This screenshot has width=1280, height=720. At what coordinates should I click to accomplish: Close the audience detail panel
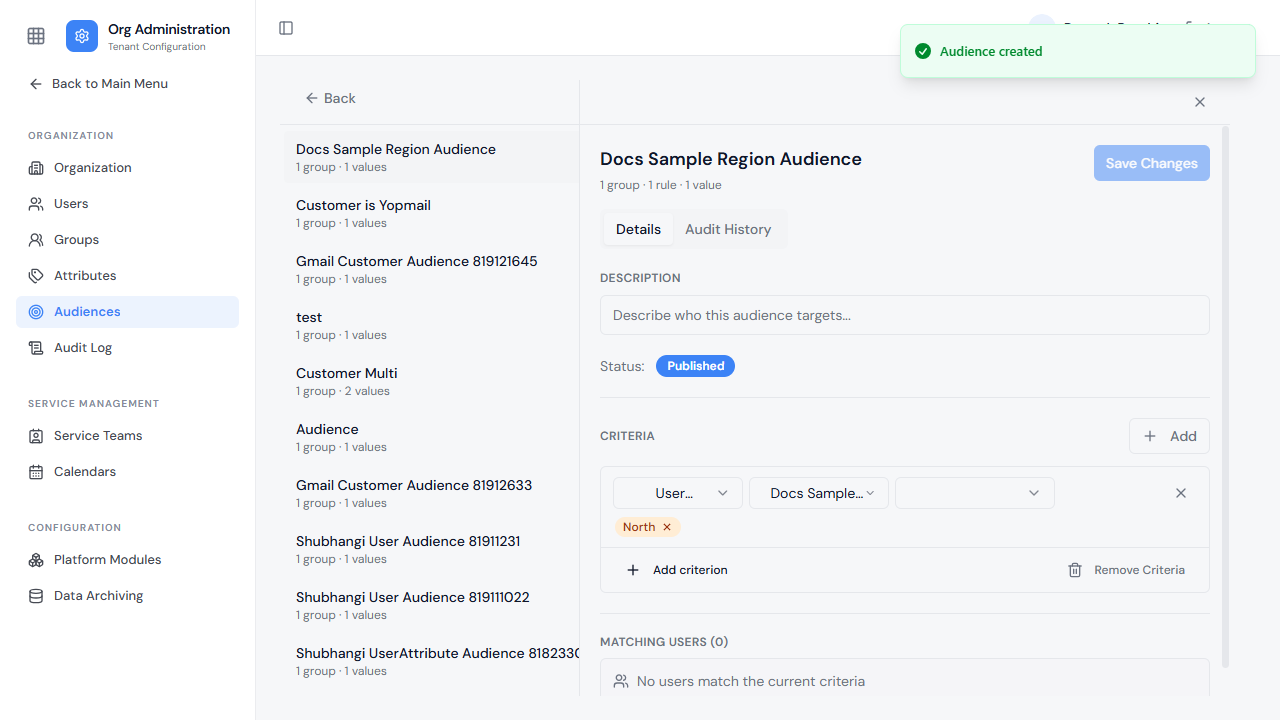click(1200, 102)
